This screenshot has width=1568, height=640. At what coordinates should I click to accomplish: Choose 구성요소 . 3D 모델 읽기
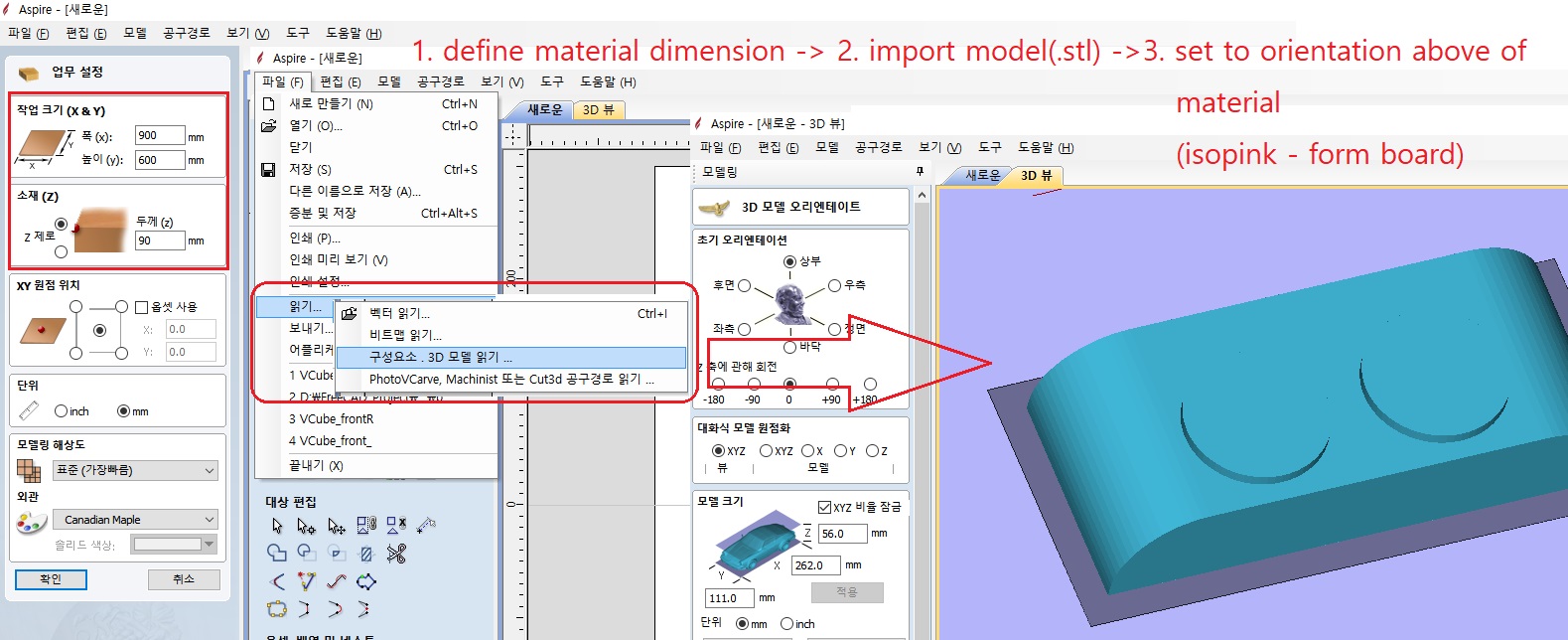[x=511, y=357]
